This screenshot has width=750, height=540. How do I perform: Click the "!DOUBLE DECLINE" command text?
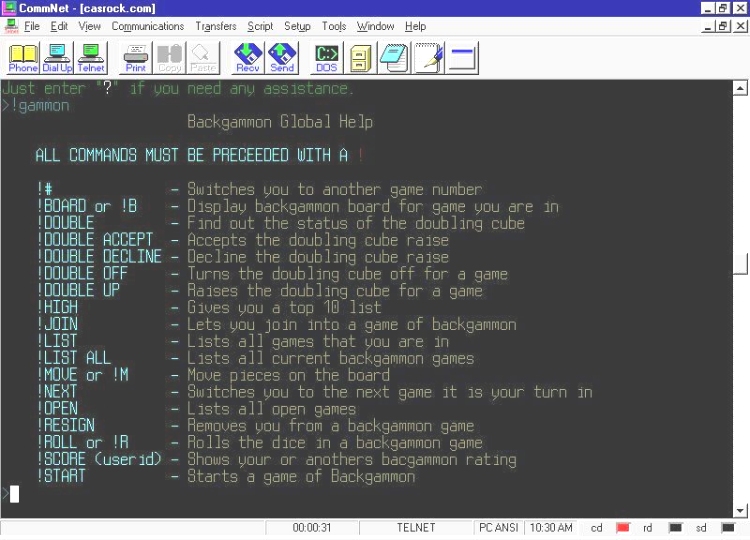99,256
